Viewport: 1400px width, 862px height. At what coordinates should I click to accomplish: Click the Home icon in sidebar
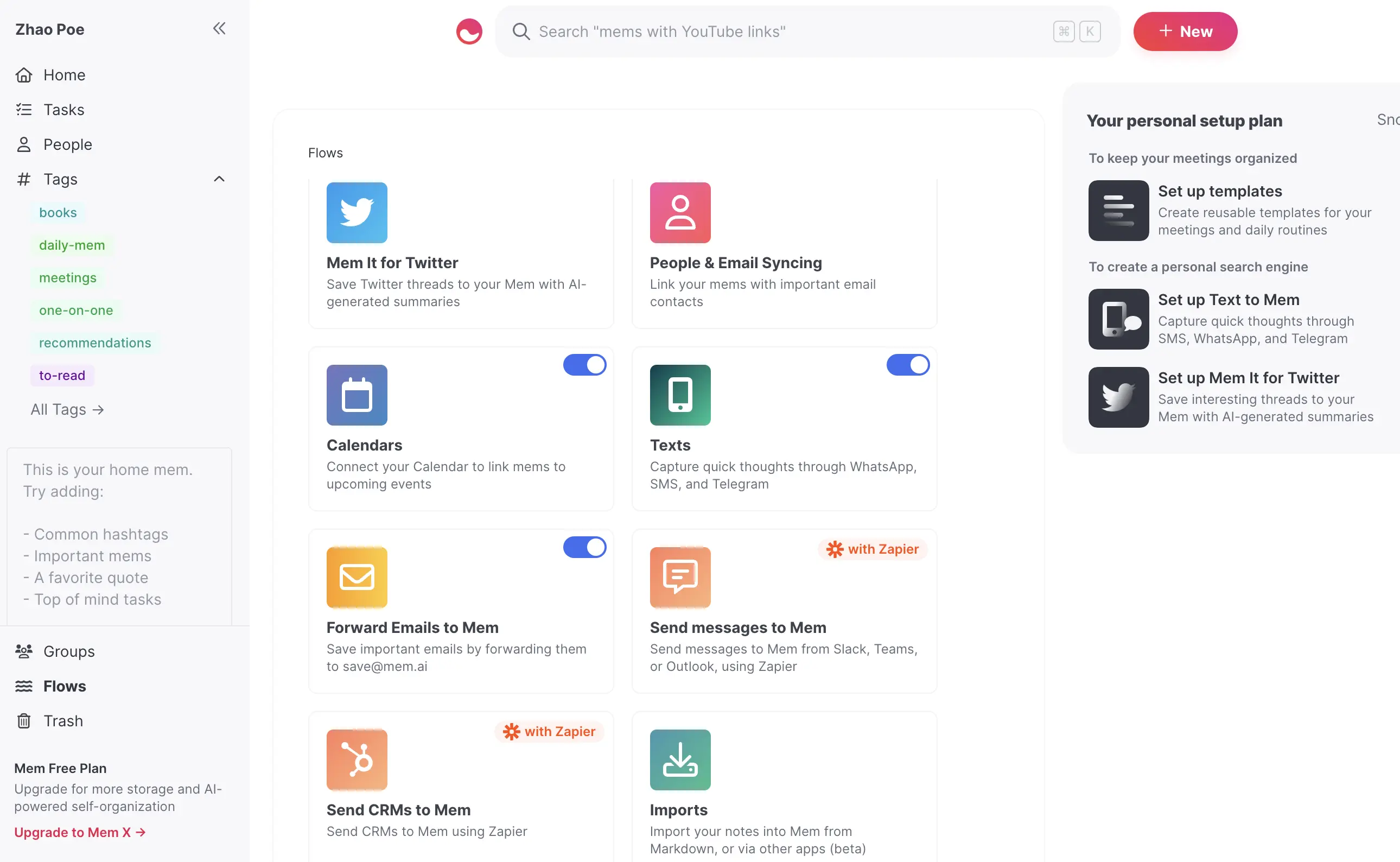click(x=23, y=75)
